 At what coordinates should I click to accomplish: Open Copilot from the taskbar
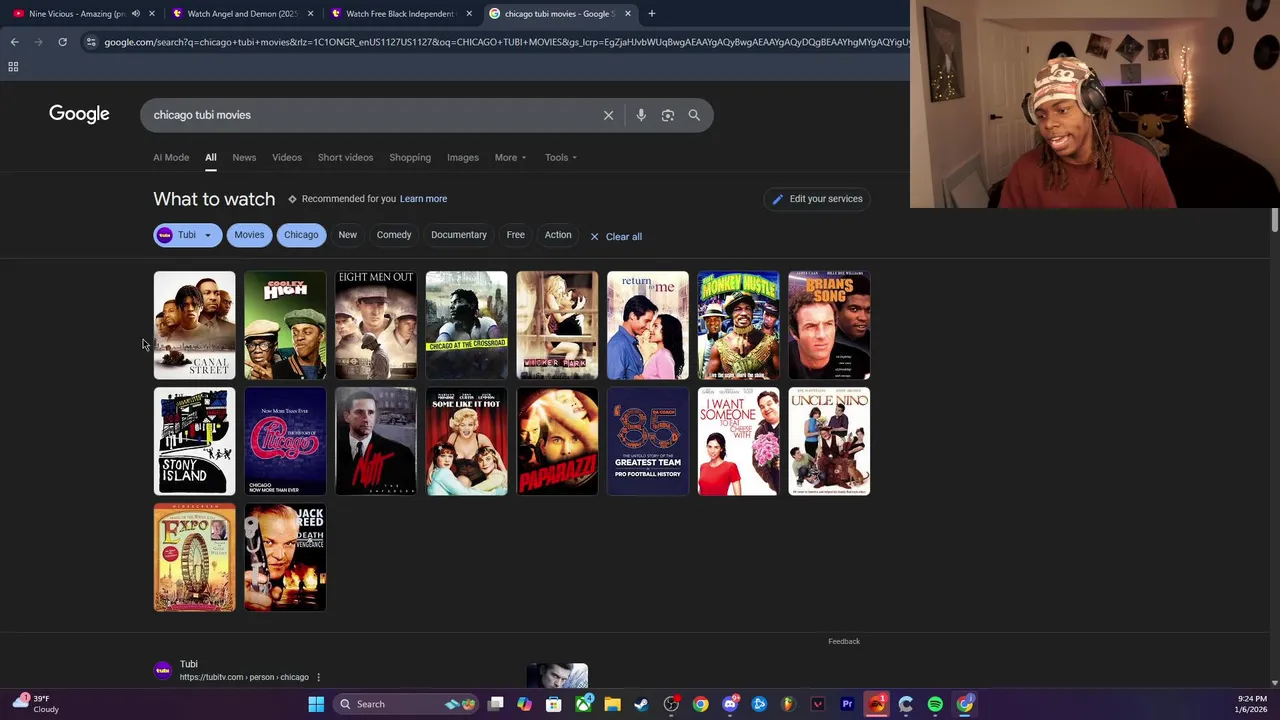[524, 704]
